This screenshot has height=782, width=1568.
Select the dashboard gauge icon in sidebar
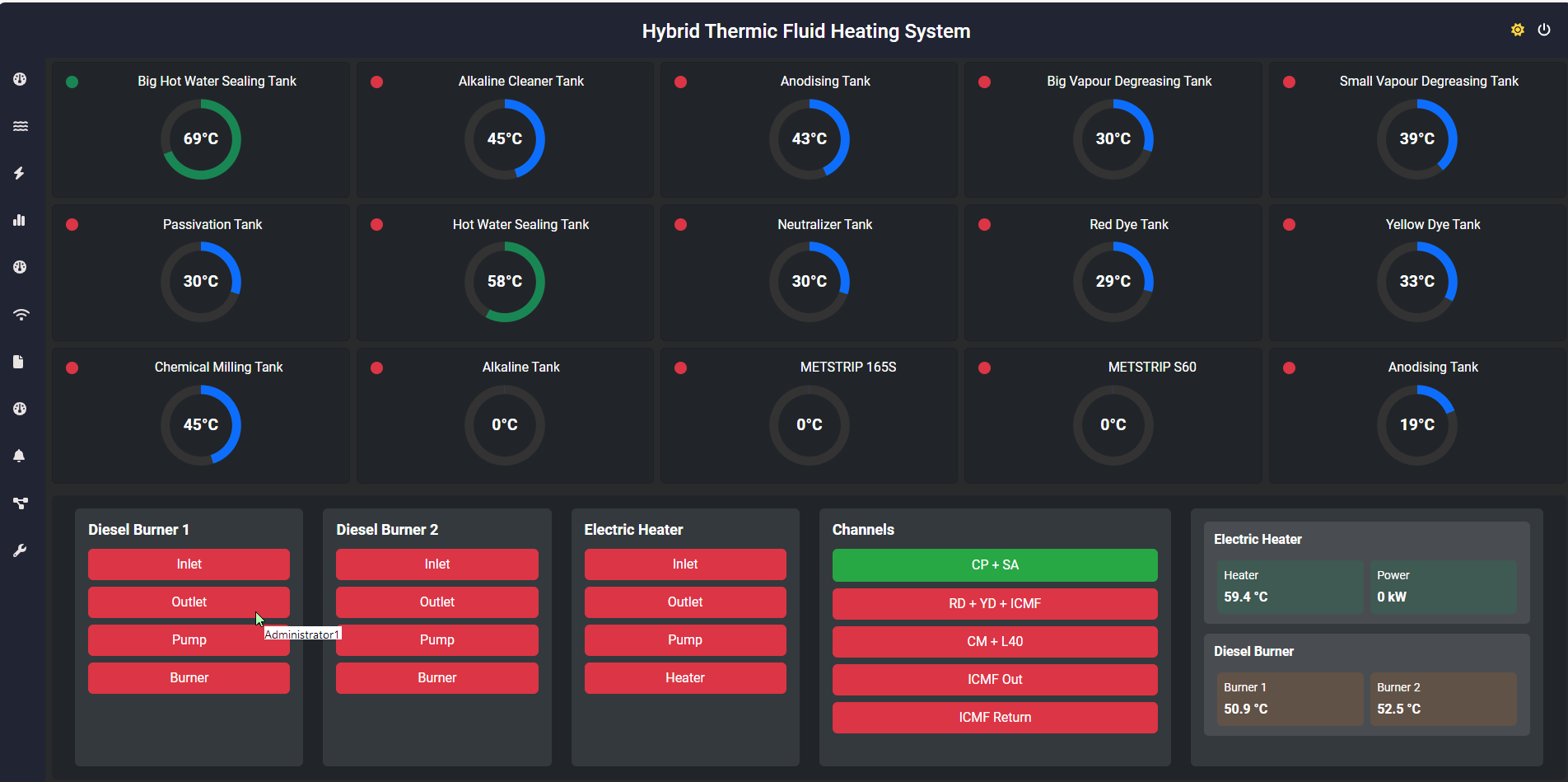click(x=20, y=79)
